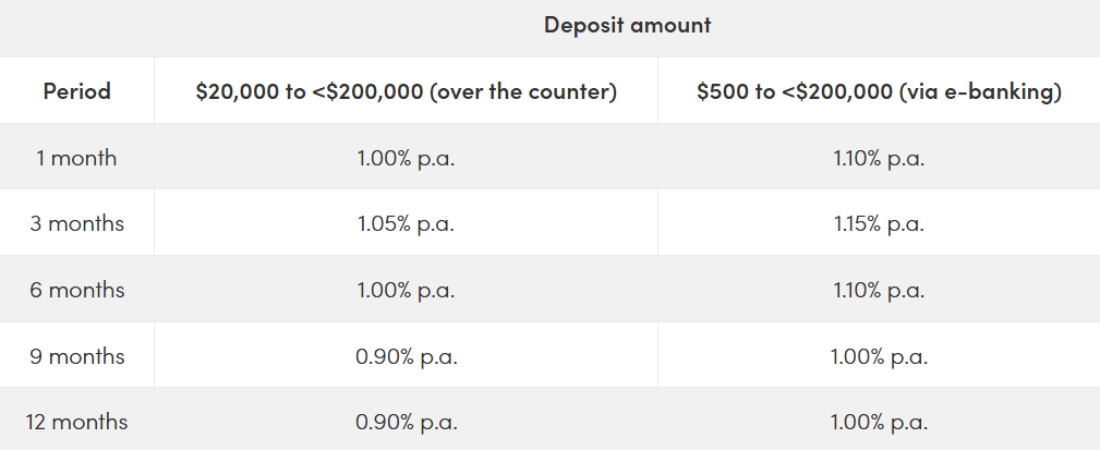
Task: Select the "9 months" period cell
Action: click(x=76, y=355)
